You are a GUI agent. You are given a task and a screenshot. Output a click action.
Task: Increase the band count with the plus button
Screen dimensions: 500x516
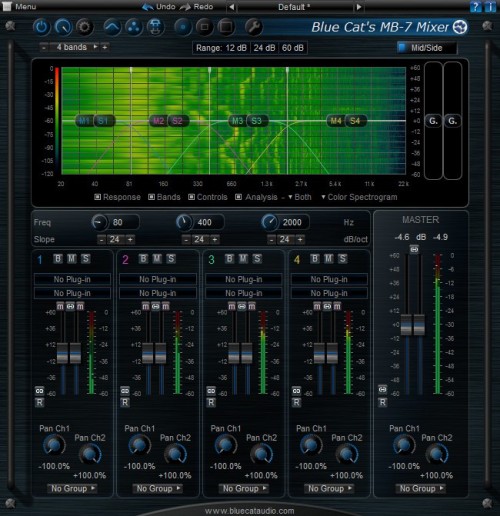(x=105, y=47)
